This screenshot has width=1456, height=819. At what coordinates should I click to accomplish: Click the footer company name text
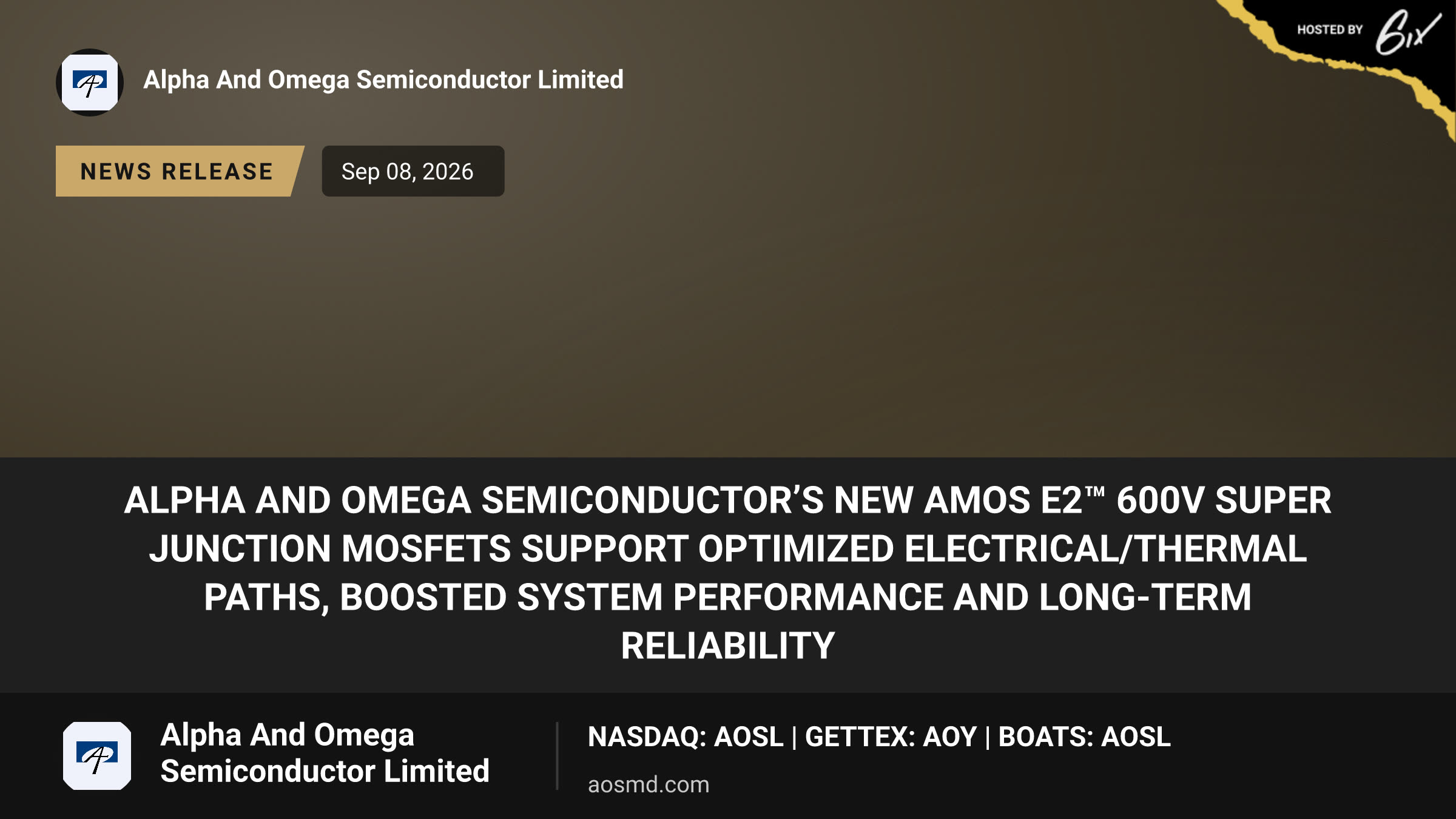325,753
